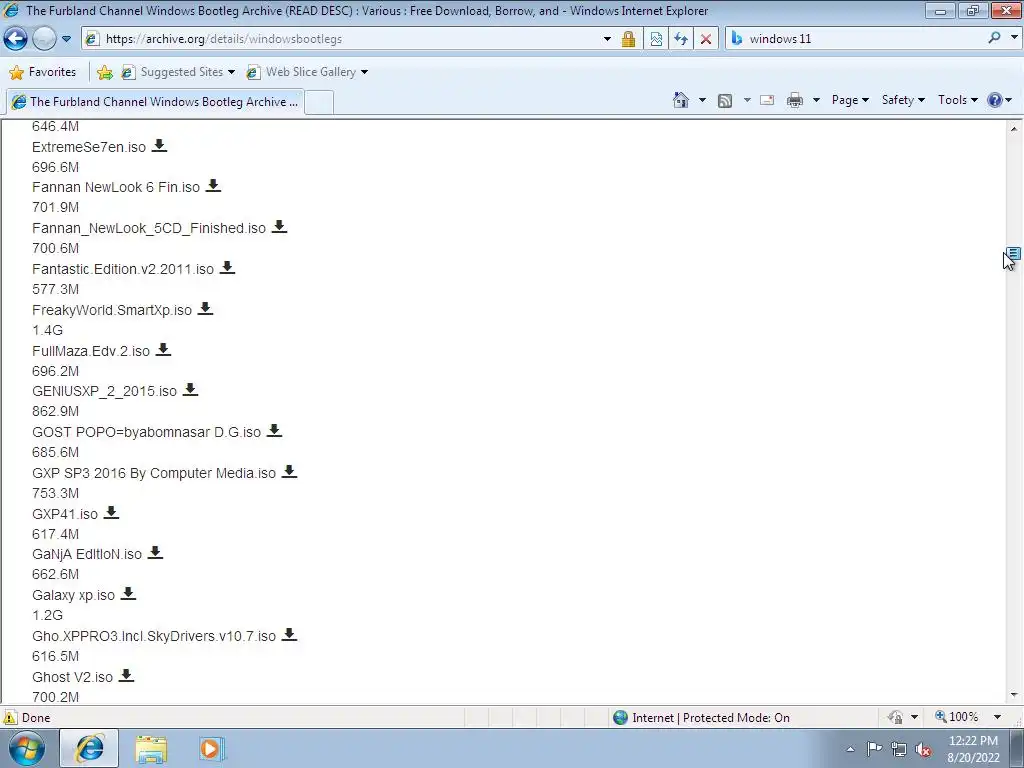
Task: Open the Favorites center button
Action: [x=44, y=72]
